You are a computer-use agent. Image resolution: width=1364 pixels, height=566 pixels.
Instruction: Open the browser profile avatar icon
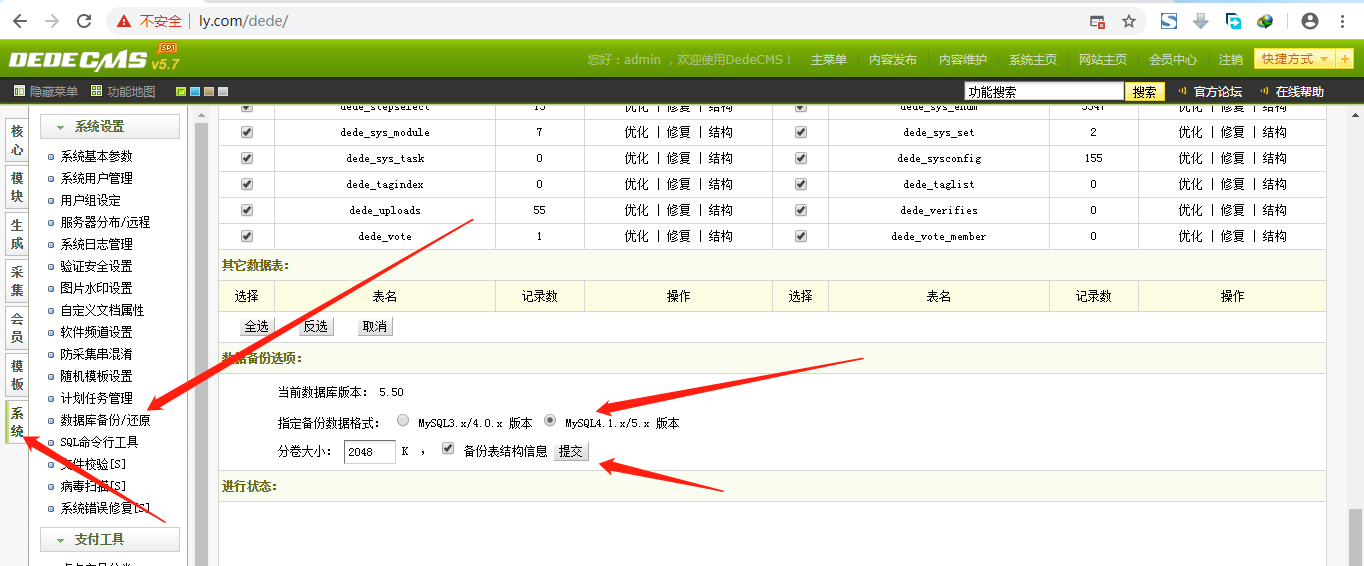coord(1309,21)
